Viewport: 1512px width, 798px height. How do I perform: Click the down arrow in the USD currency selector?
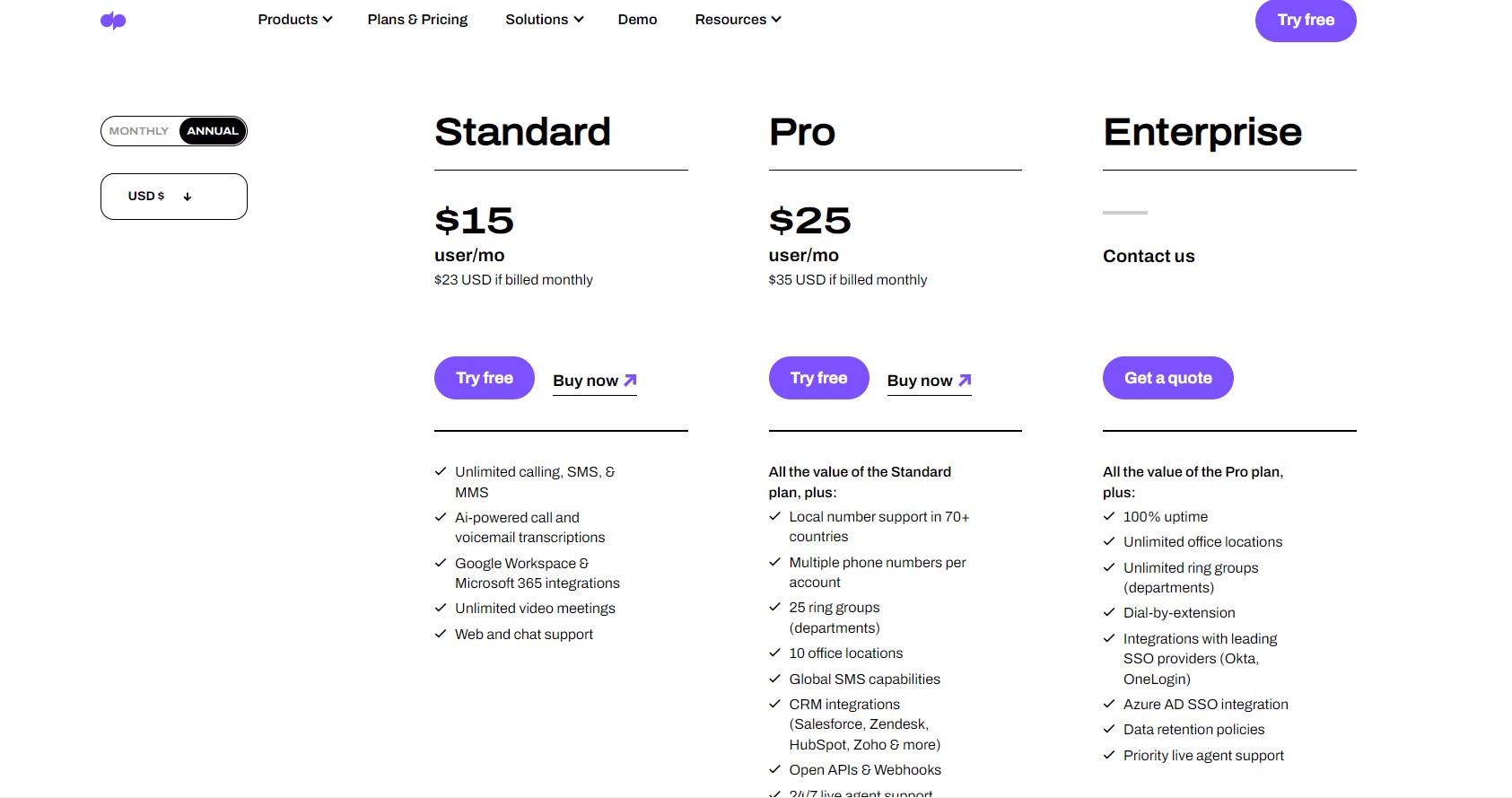(x=187, y=196)
